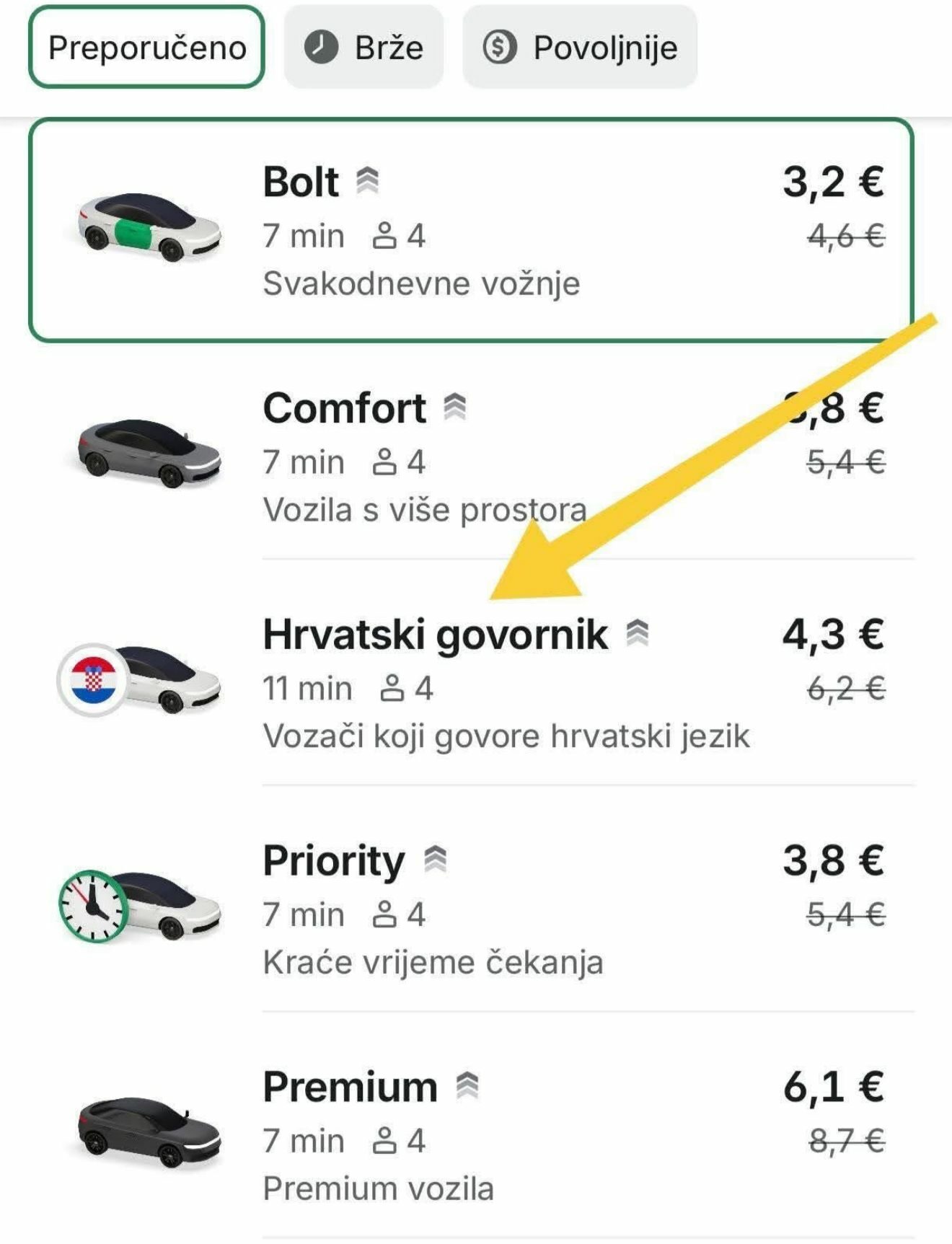Viewport: 952px width, 1244px height.
Task: Switch to the Brže tab
Action: [x=363, y=48]
